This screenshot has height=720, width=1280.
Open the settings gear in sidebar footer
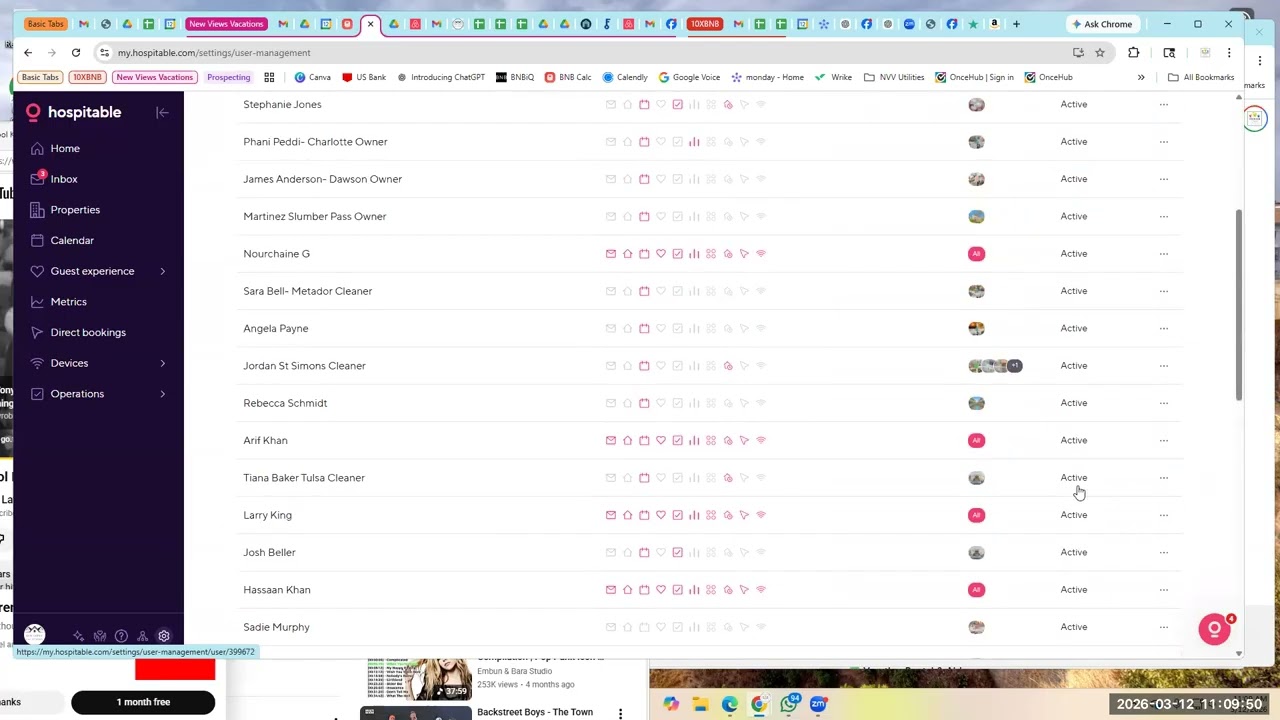164,636
